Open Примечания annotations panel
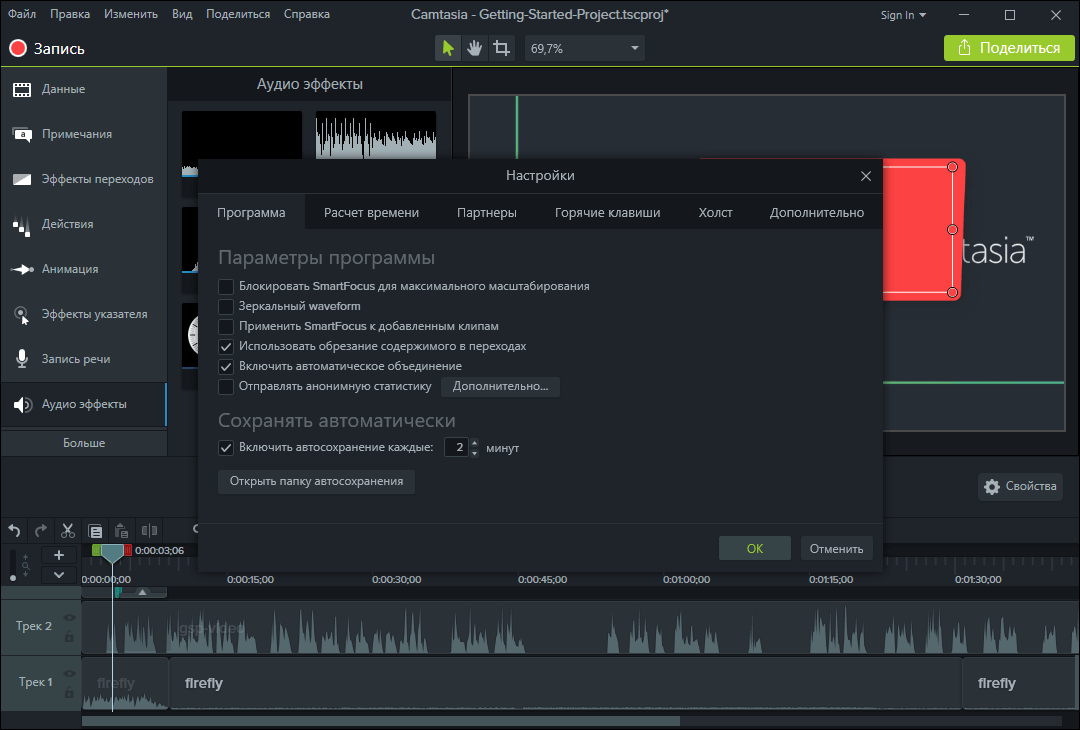Screen dimensions: 1080x730 83,134
